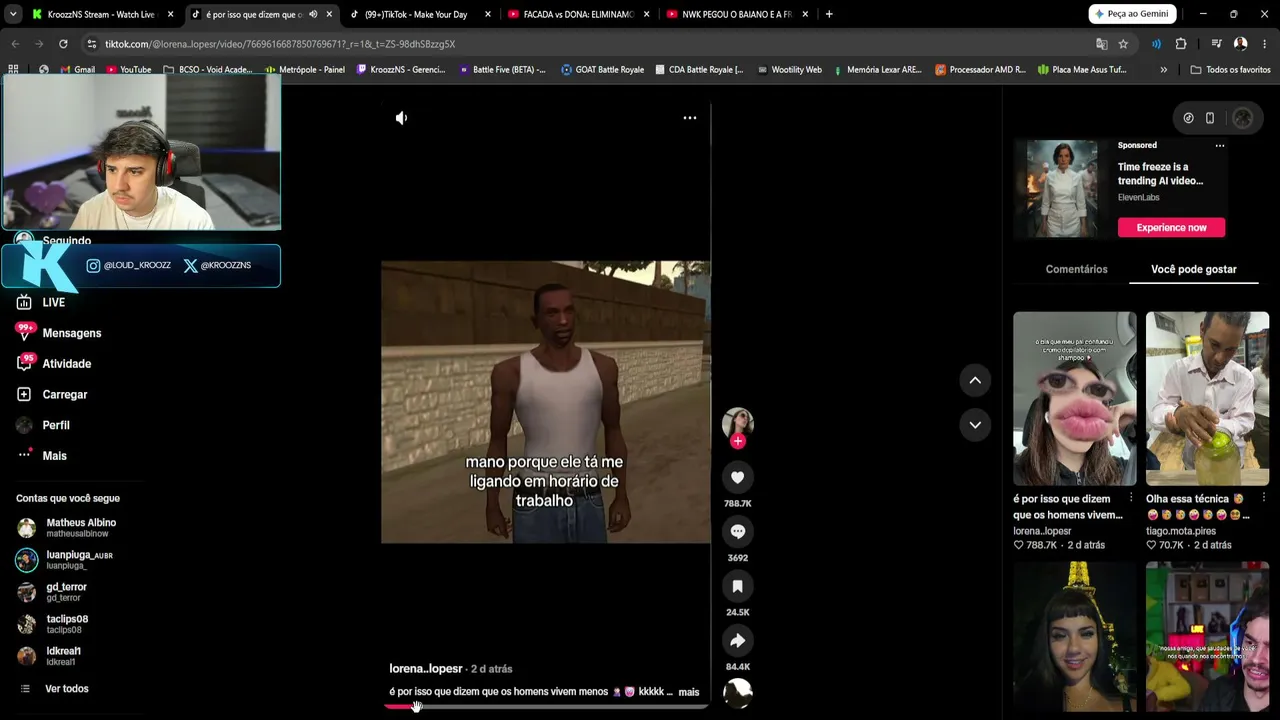The image size is (1280, 720).
Task: Open the browser extensions puzzle icon
Action: (x=1181, y=44)
